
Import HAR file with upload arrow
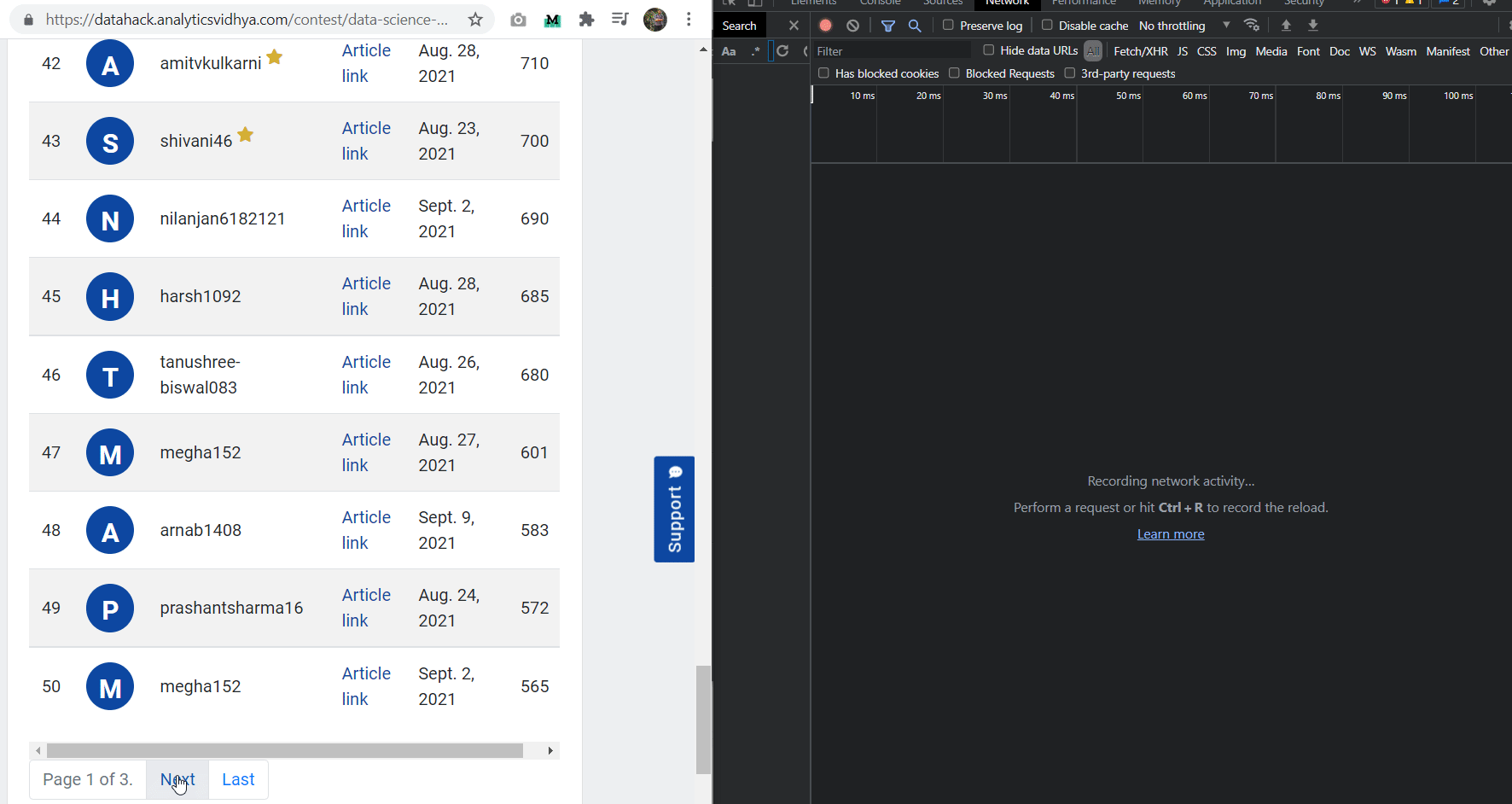tap(1286, 25)
